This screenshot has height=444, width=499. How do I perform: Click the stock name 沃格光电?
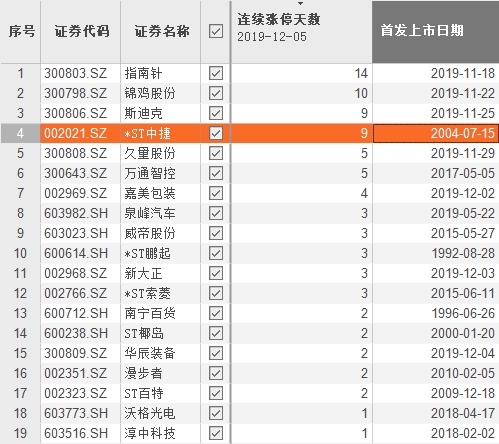click(x=150, y=413)
